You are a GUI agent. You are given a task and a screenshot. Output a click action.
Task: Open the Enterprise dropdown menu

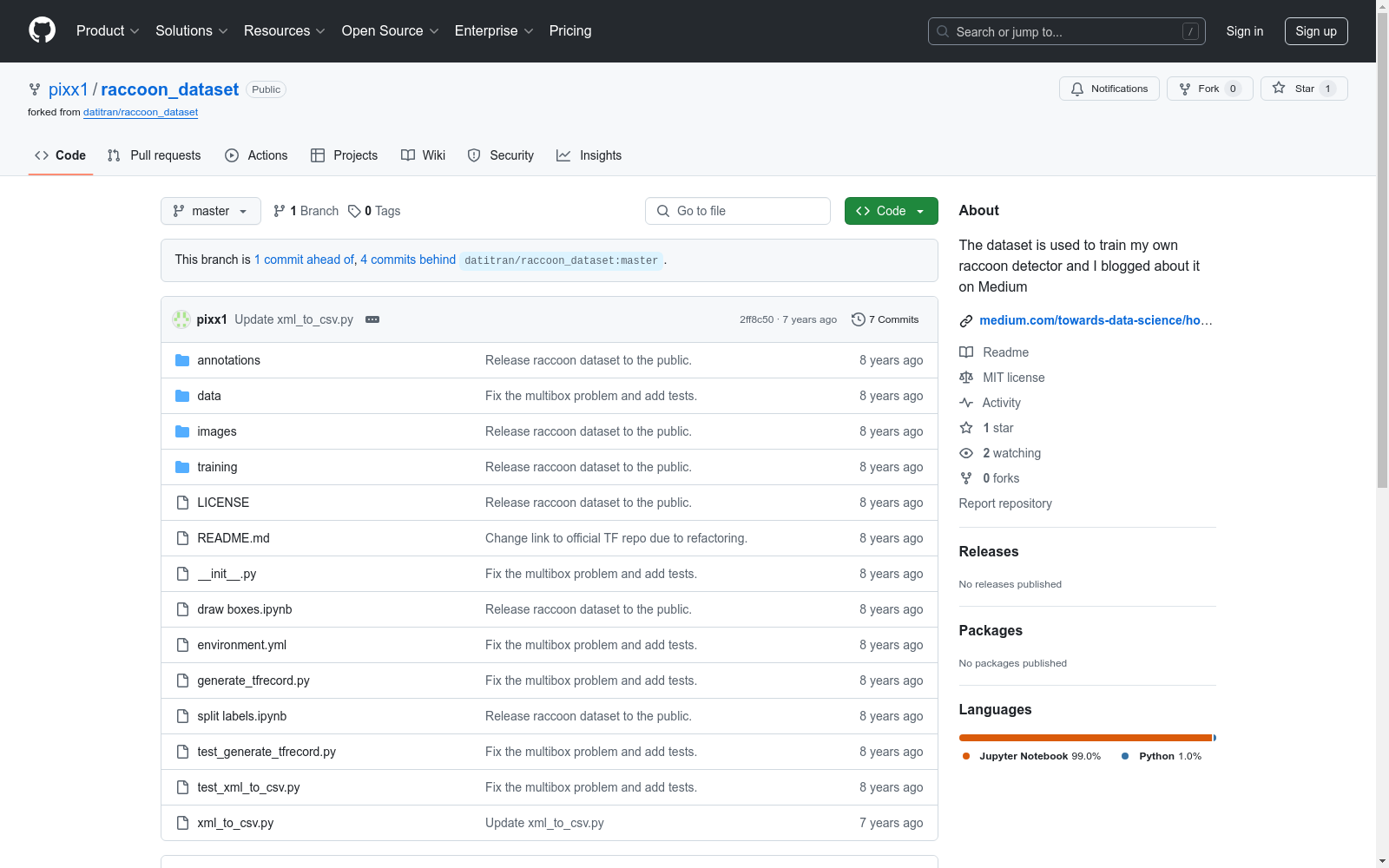coord(494,30)
